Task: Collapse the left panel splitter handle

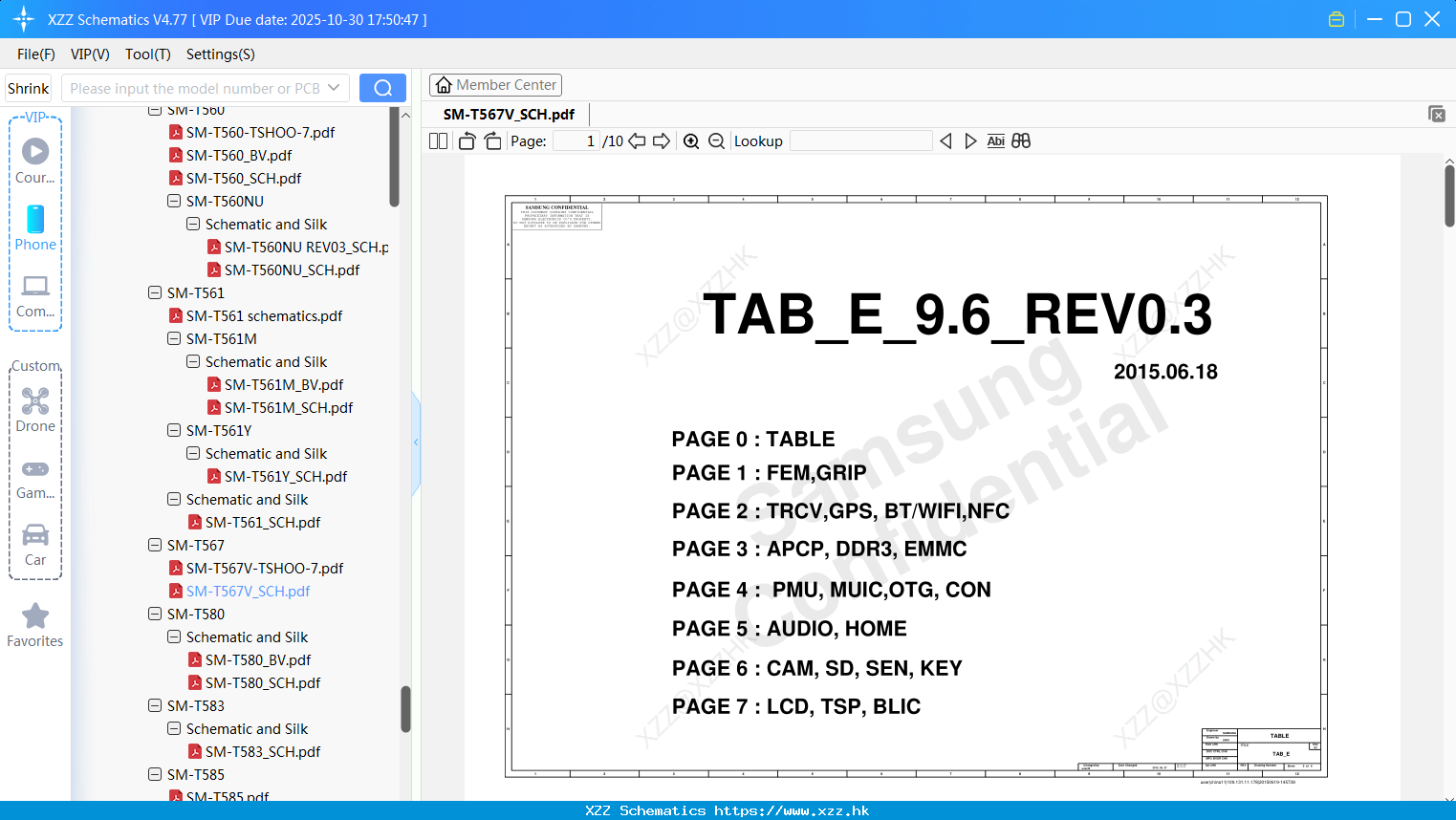Action: tap(416, 442)
